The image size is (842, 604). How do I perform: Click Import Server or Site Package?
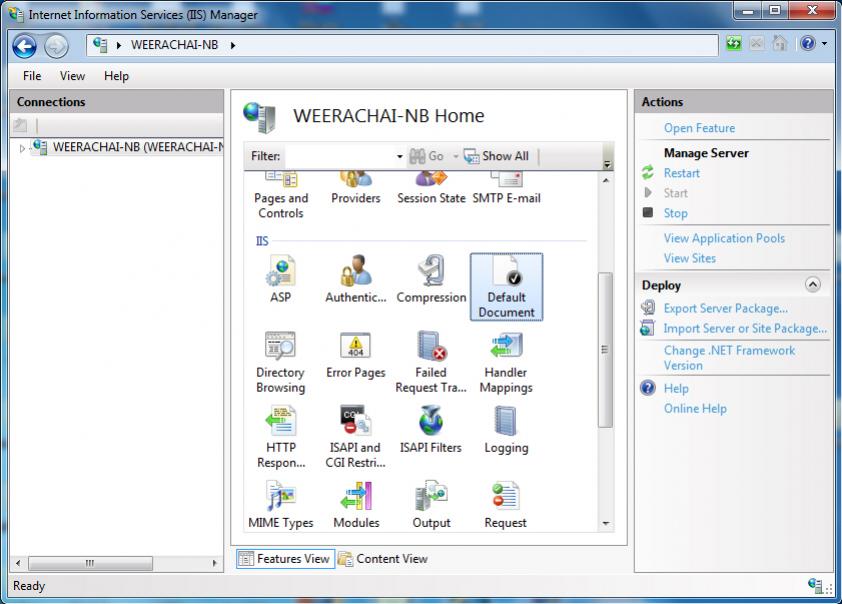tap(745, 328)
